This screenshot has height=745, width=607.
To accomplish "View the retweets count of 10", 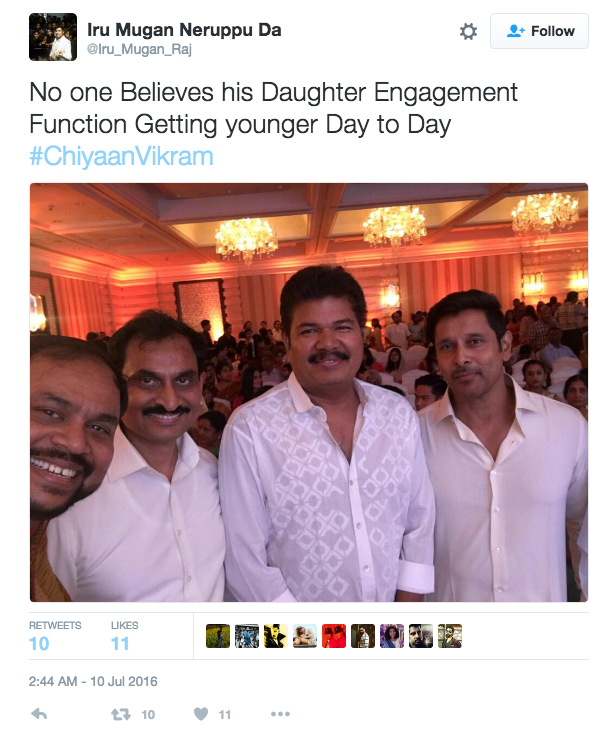I will coord(55,636).
